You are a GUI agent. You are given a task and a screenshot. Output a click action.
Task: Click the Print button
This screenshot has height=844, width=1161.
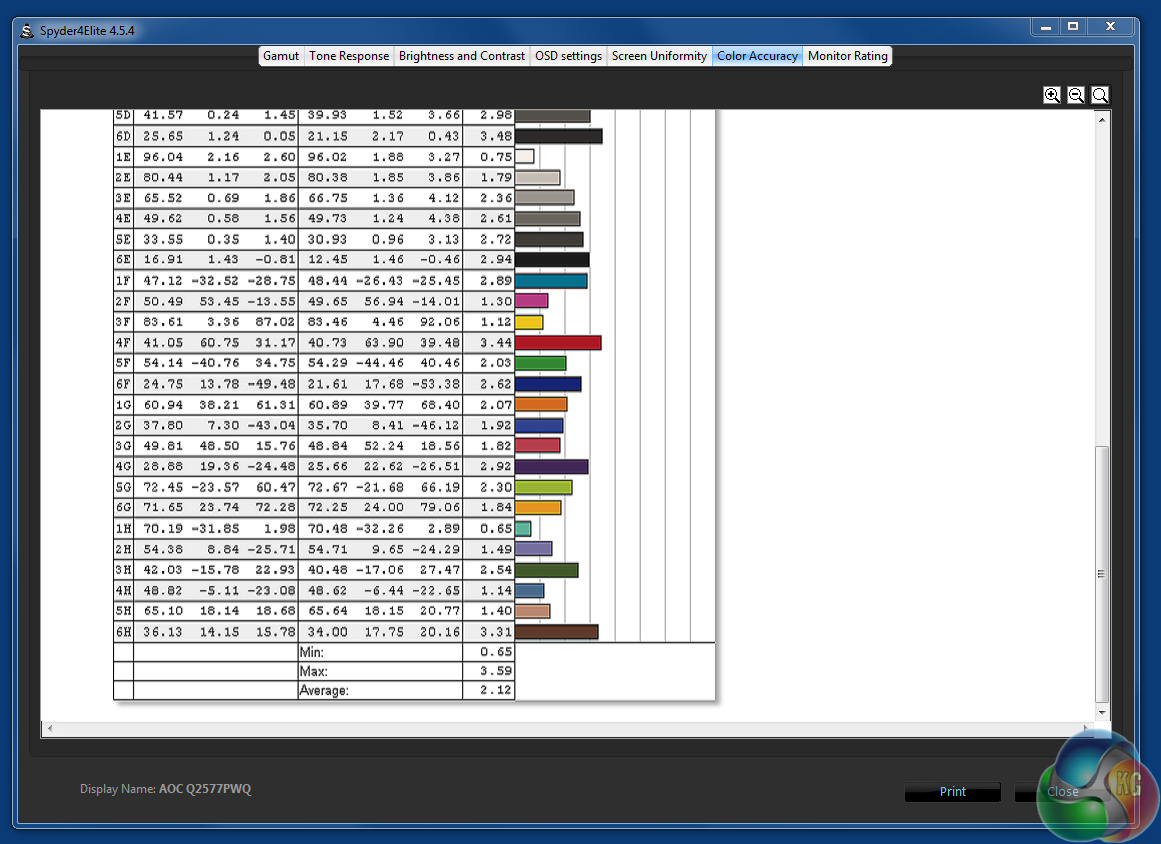click(952, 791)
